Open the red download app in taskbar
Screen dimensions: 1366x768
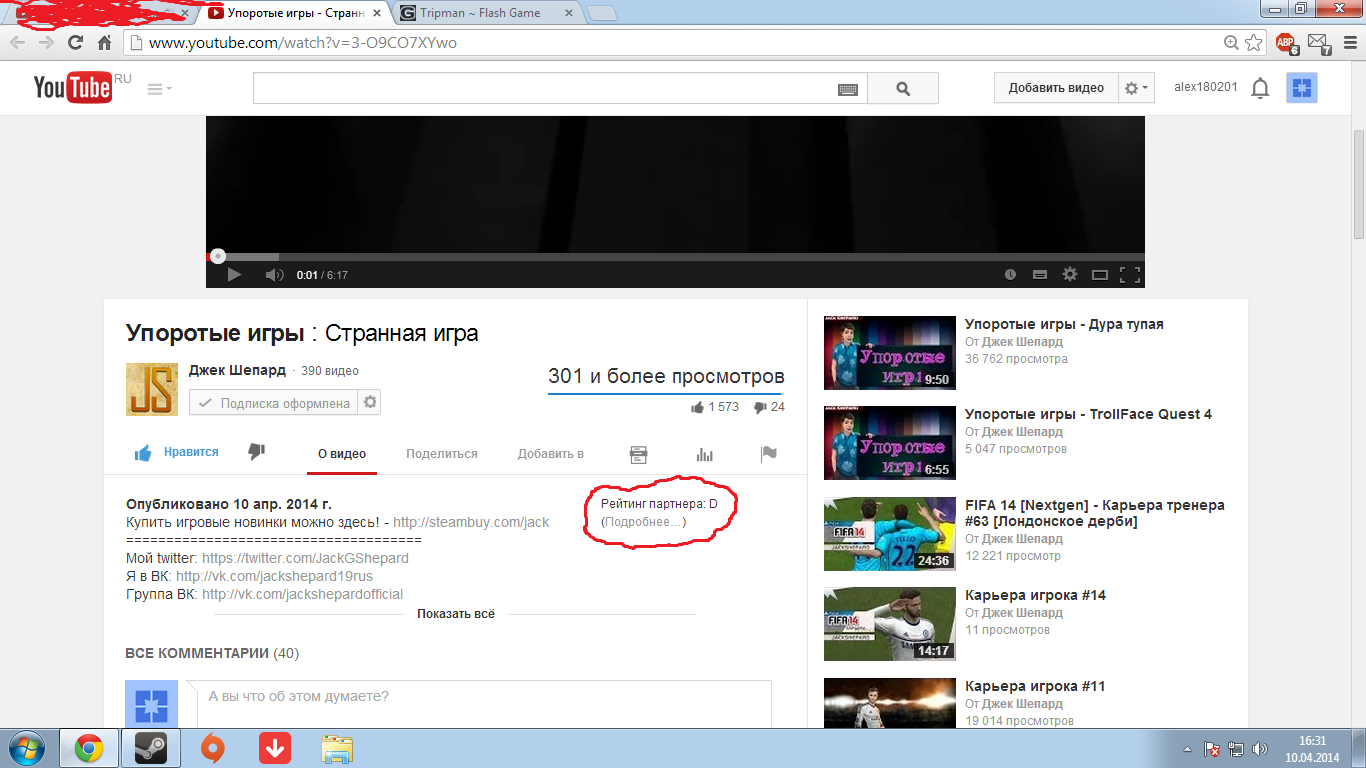click(274, 748)
